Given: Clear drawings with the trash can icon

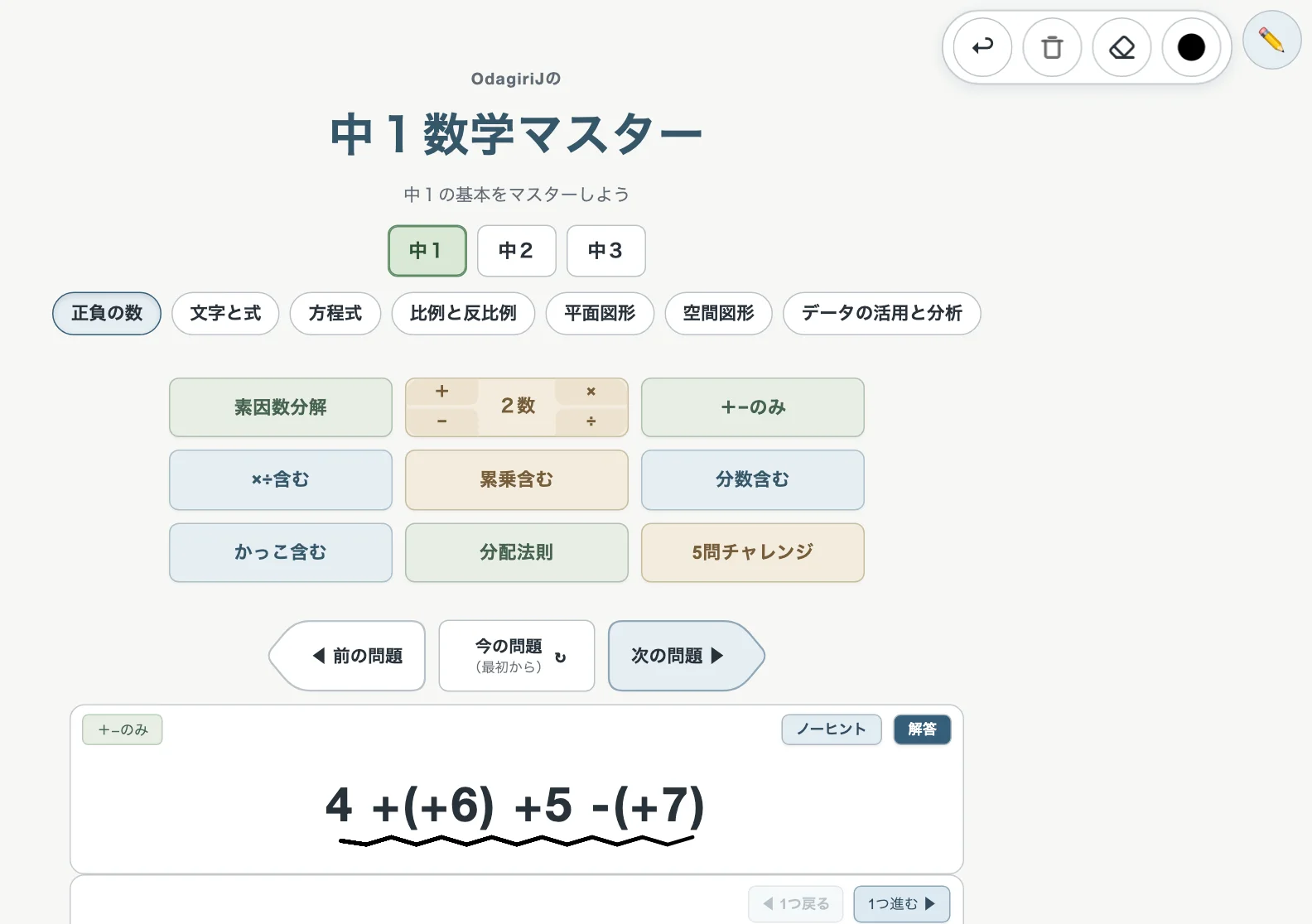Looking at the screenshot, I should point(1052,47).
